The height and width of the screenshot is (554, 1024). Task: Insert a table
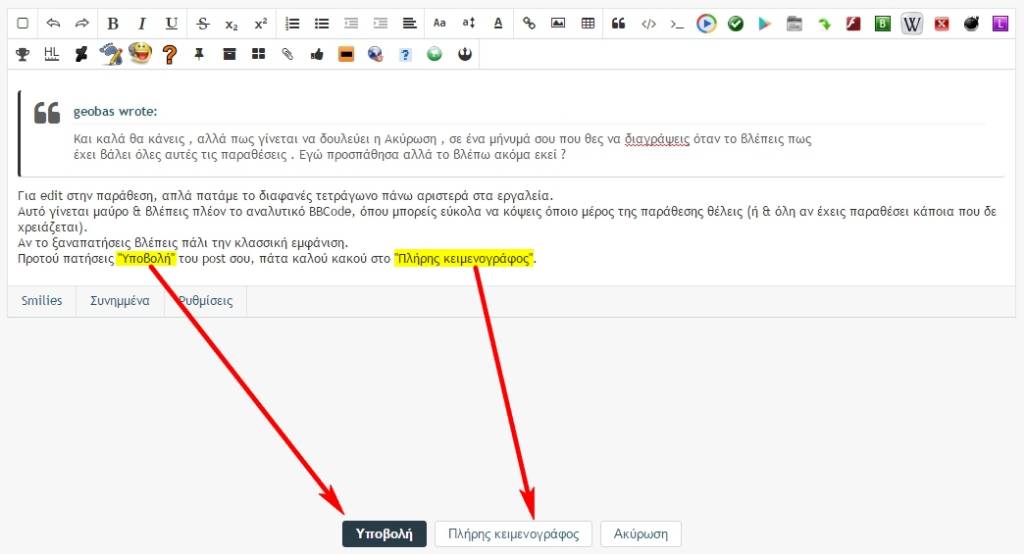point(588,24)
